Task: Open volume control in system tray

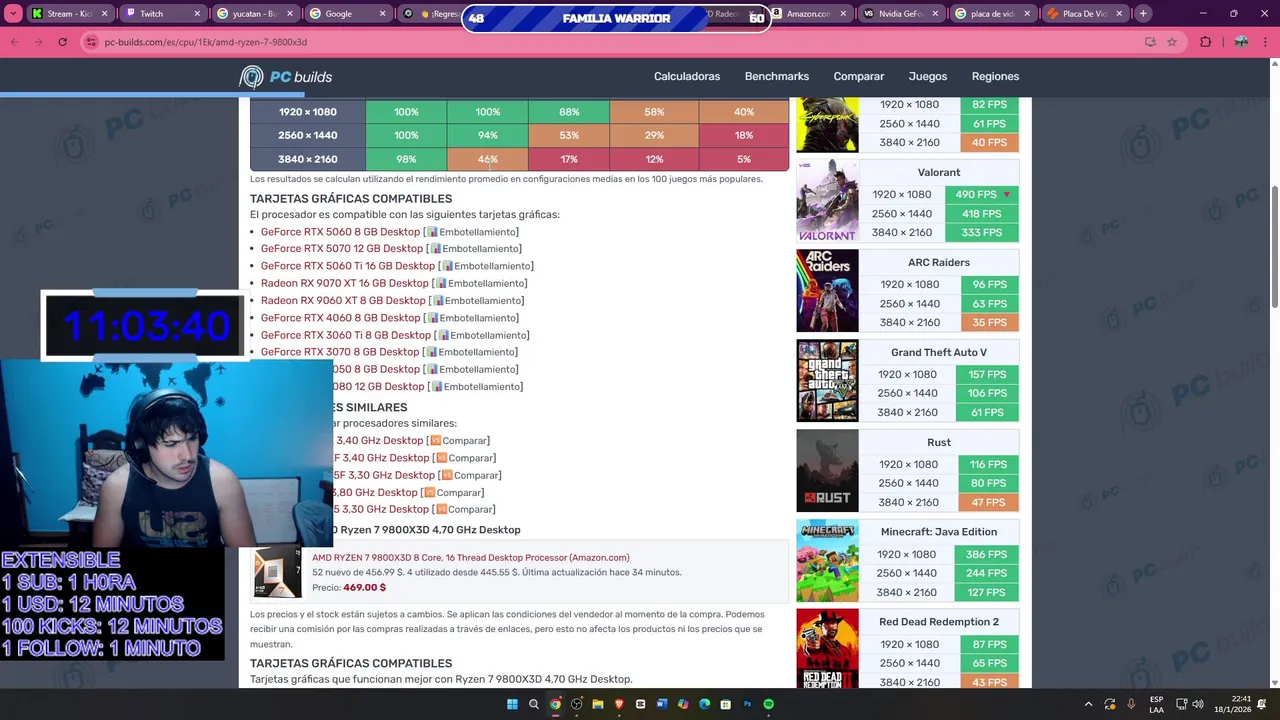Action: click(1198, 704)
